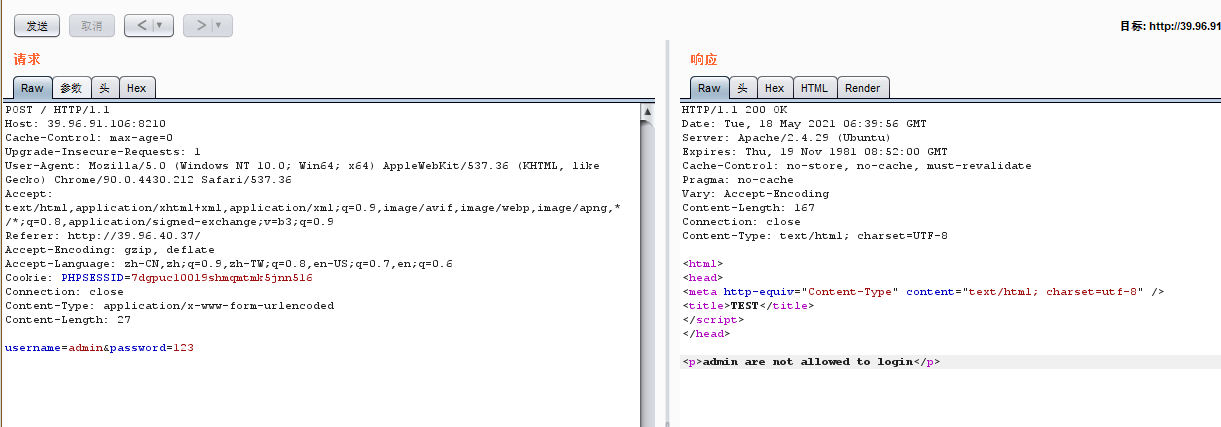The width and height of the screenshot is (1221, 427).
Task: Click the closing </script> tag line
Action: point(713,320)
